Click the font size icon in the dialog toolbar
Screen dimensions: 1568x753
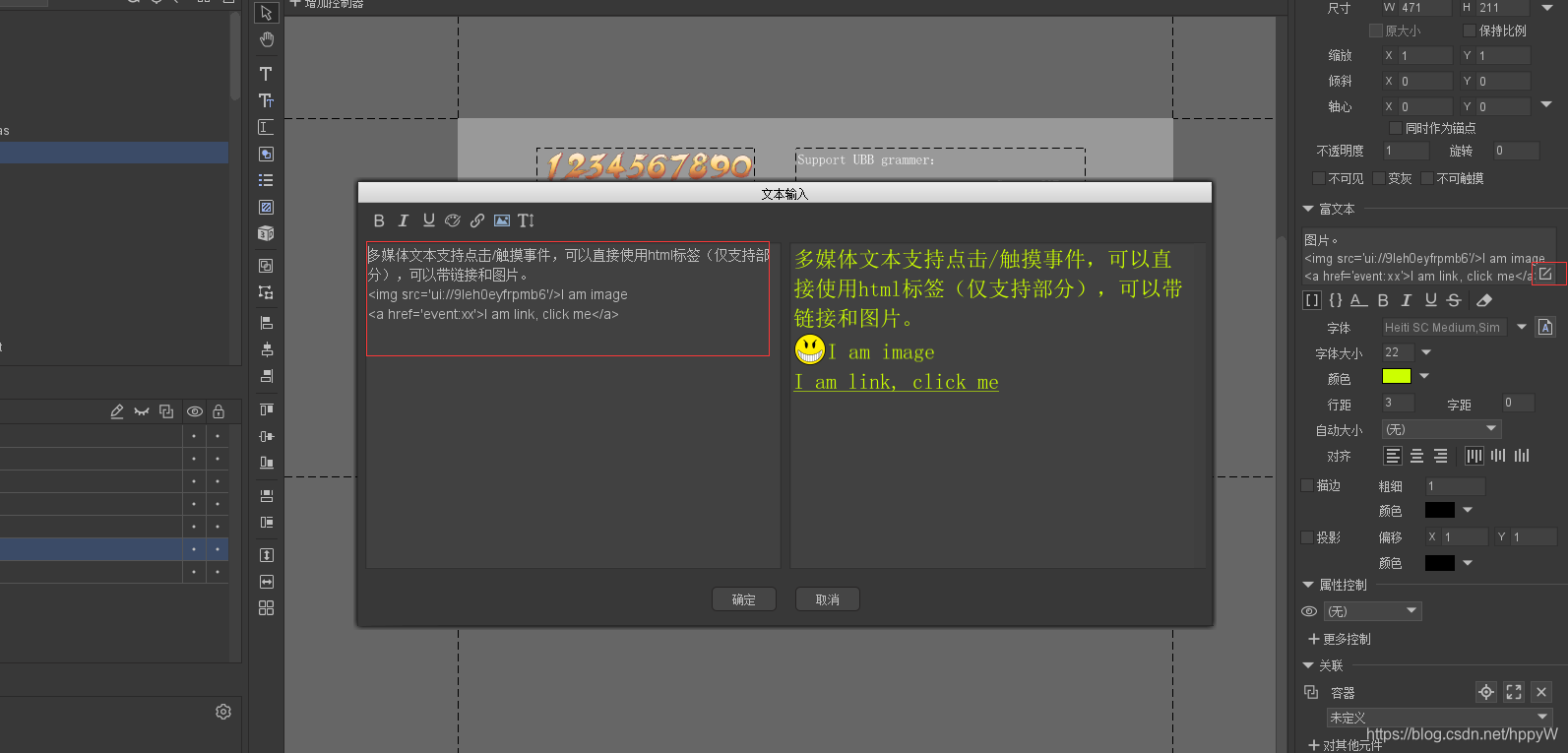pyautogui.click(x=527, y=220)
